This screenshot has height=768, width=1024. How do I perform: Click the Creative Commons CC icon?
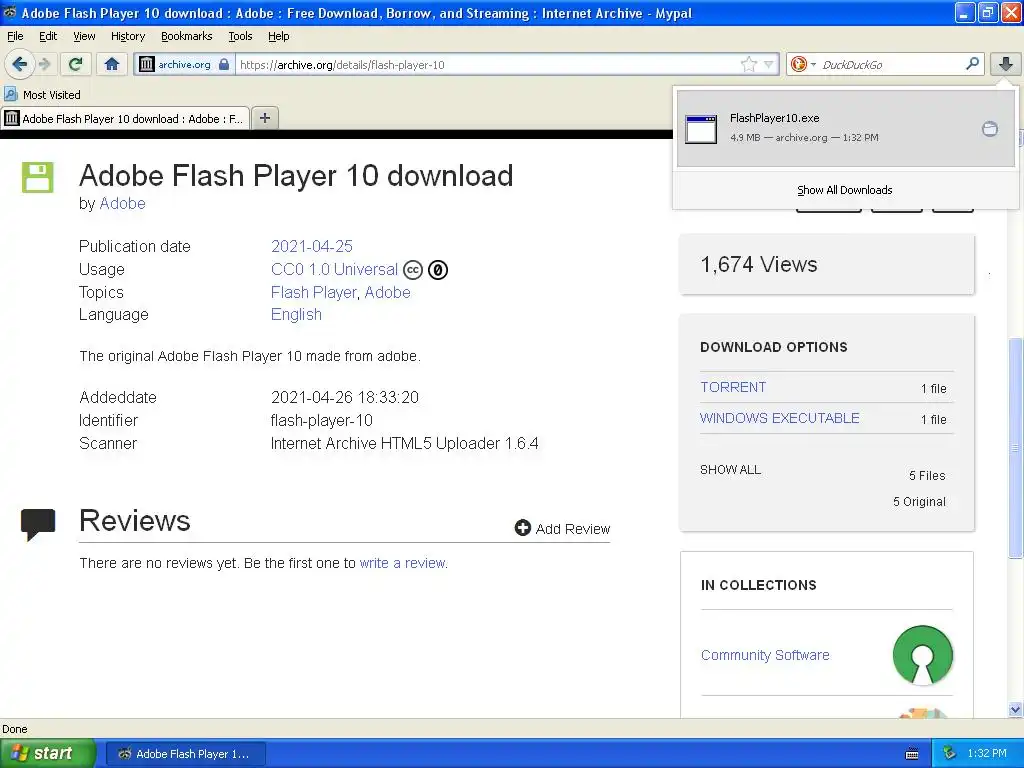click(413, 270)
